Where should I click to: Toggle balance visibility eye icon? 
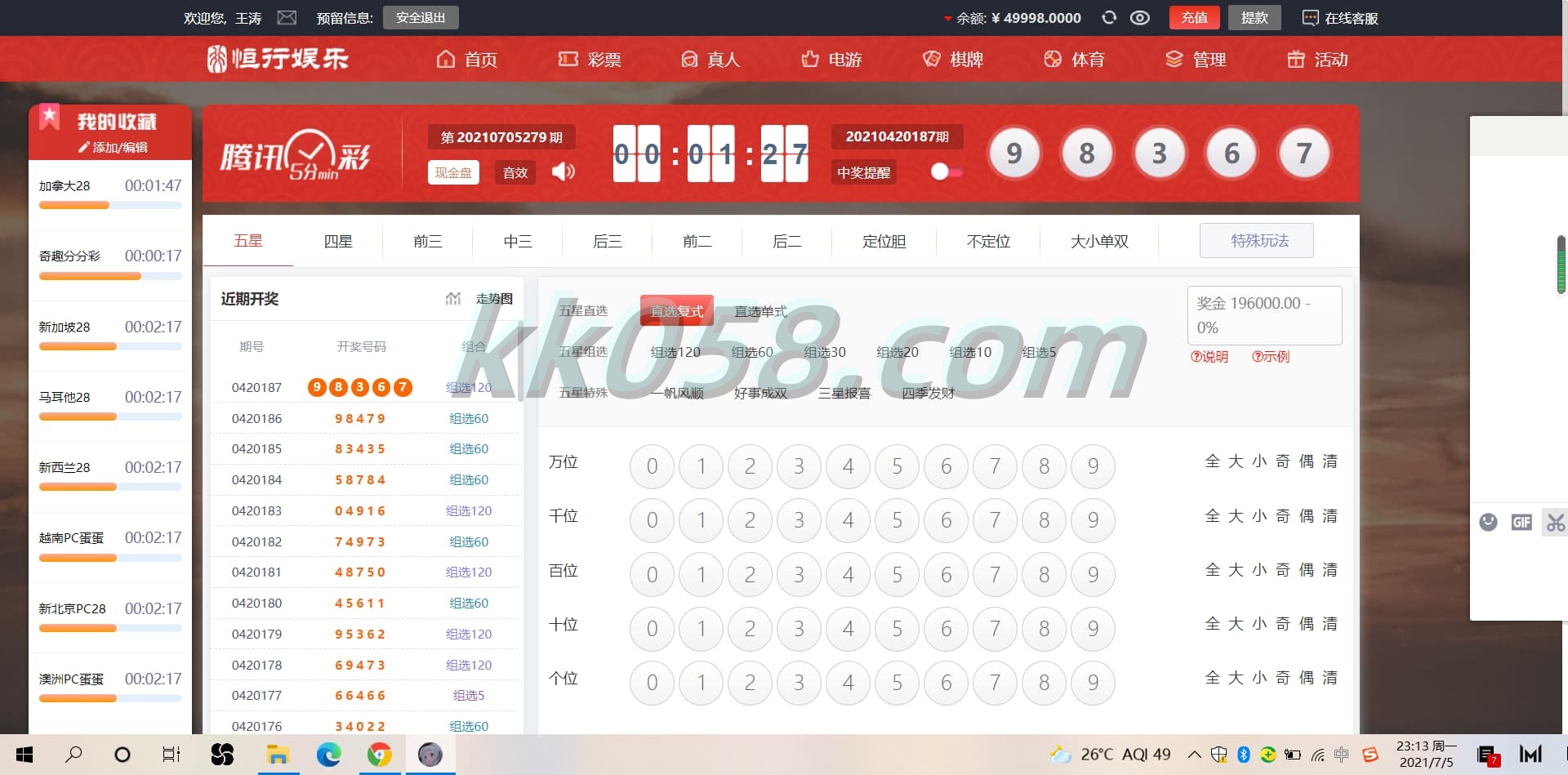[x=1140, y=17]
